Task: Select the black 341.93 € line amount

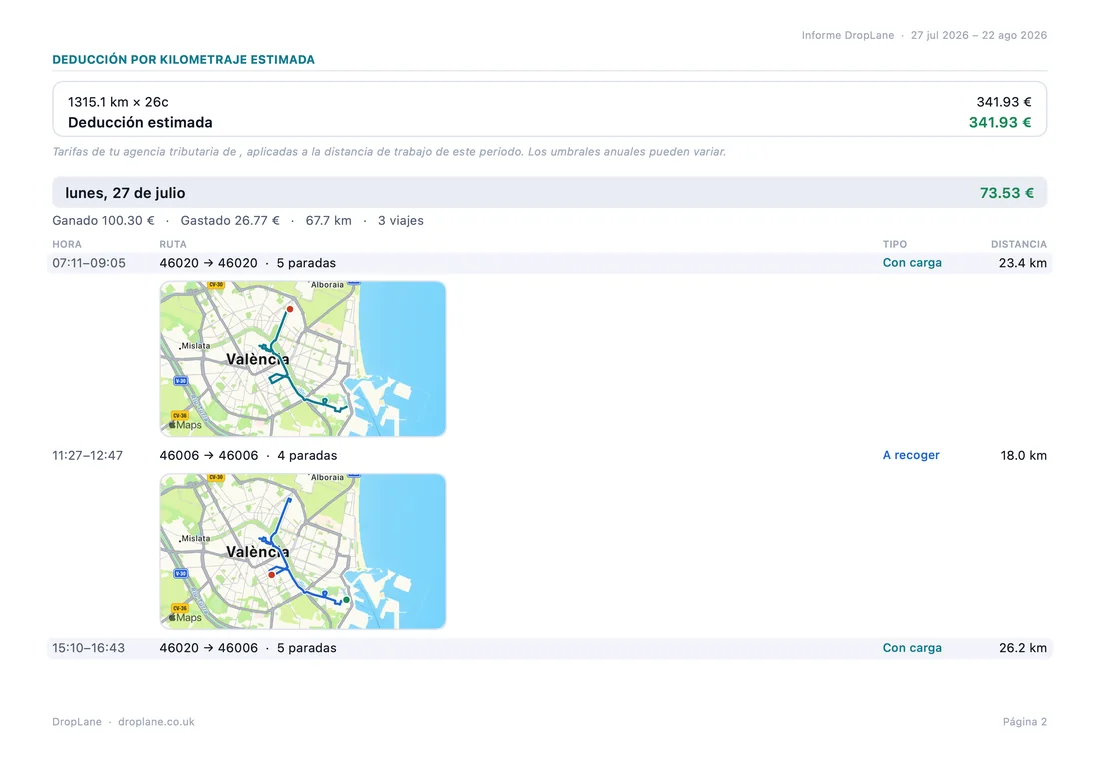Action: [x=1004, y=102]
